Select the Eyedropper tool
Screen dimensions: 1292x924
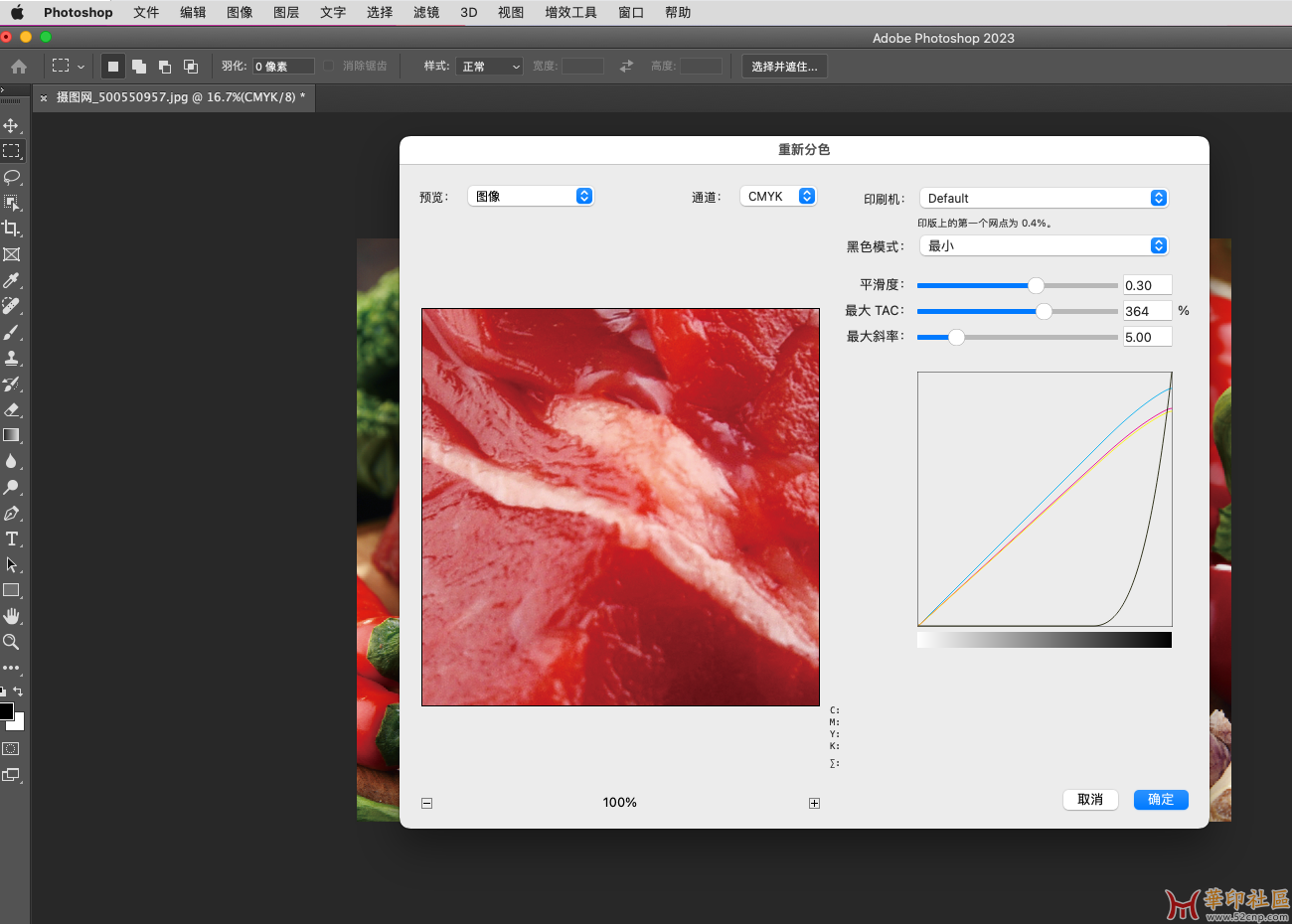11,280
